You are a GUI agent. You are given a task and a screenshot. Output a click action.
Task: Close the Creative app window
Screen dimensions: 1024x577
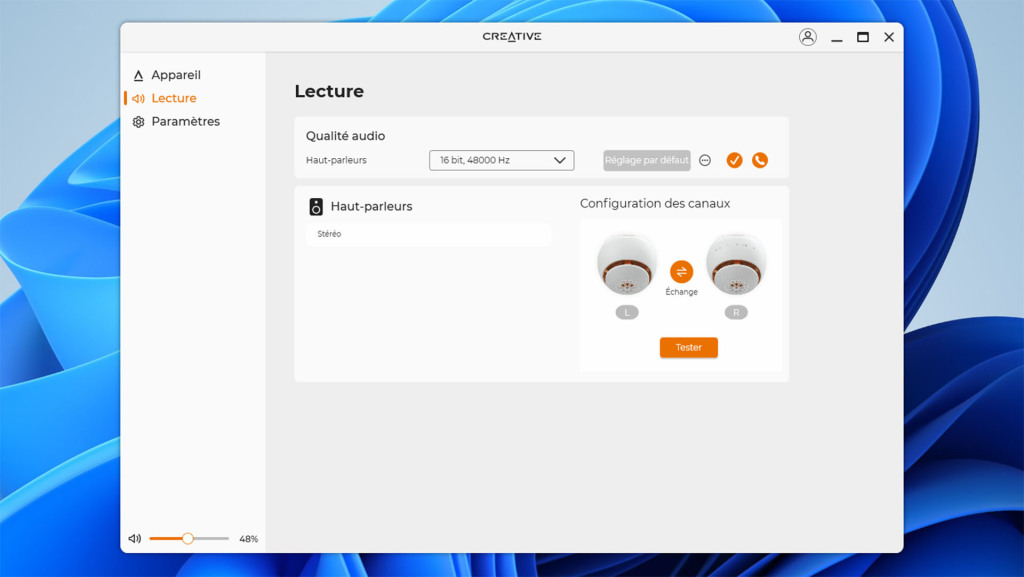click(889, 37)
